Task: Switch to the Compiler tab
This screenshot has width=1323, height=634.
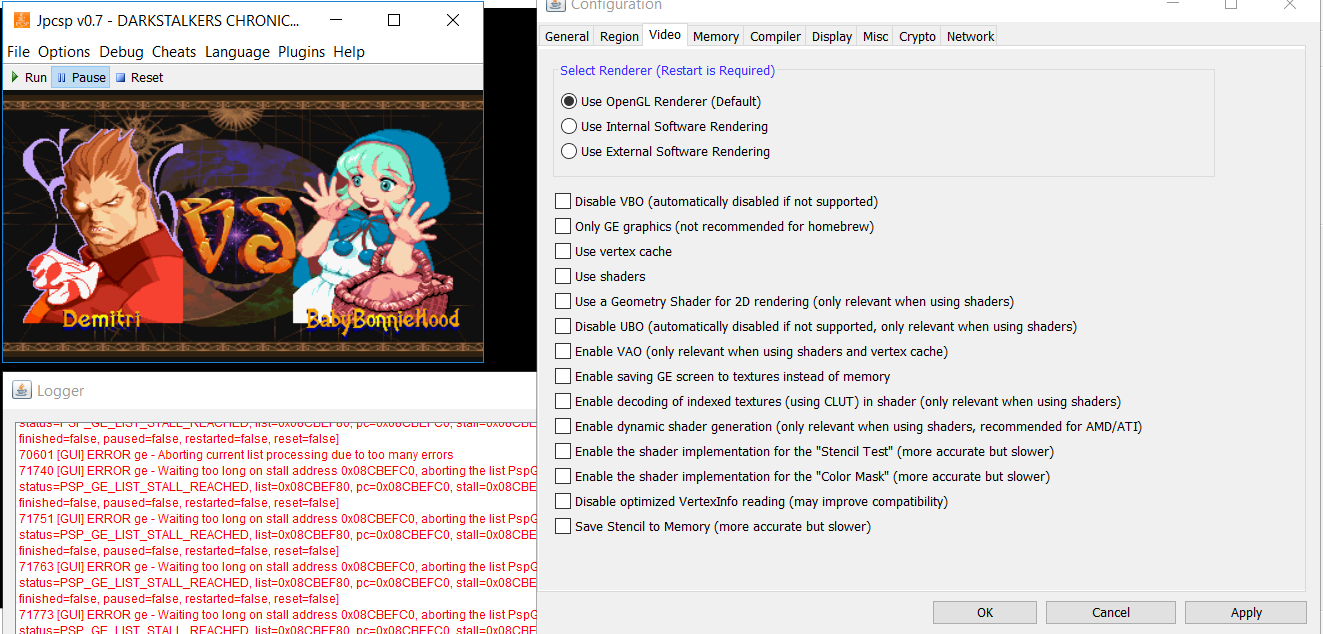Action: coord(776,36)
